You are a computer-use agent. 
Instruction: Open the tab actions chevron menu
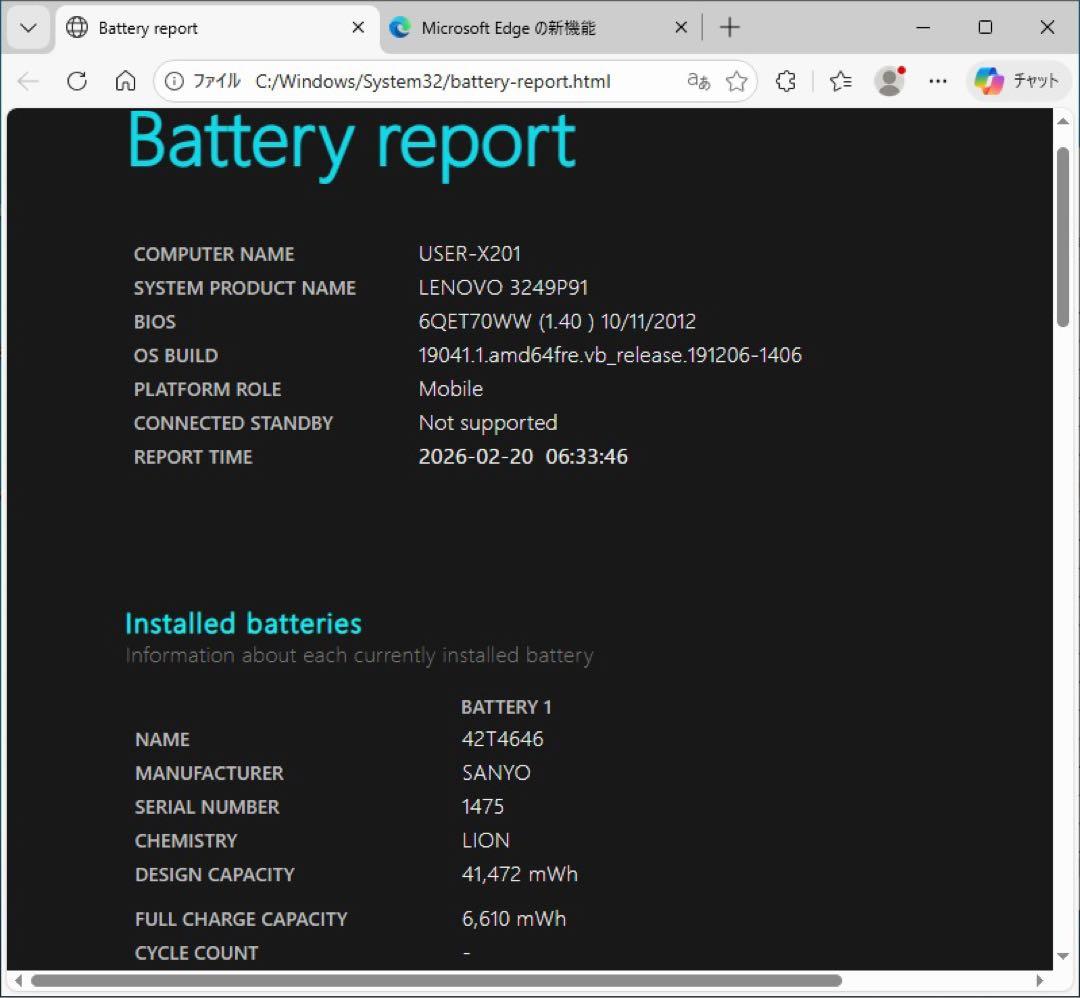pos(29,28)
